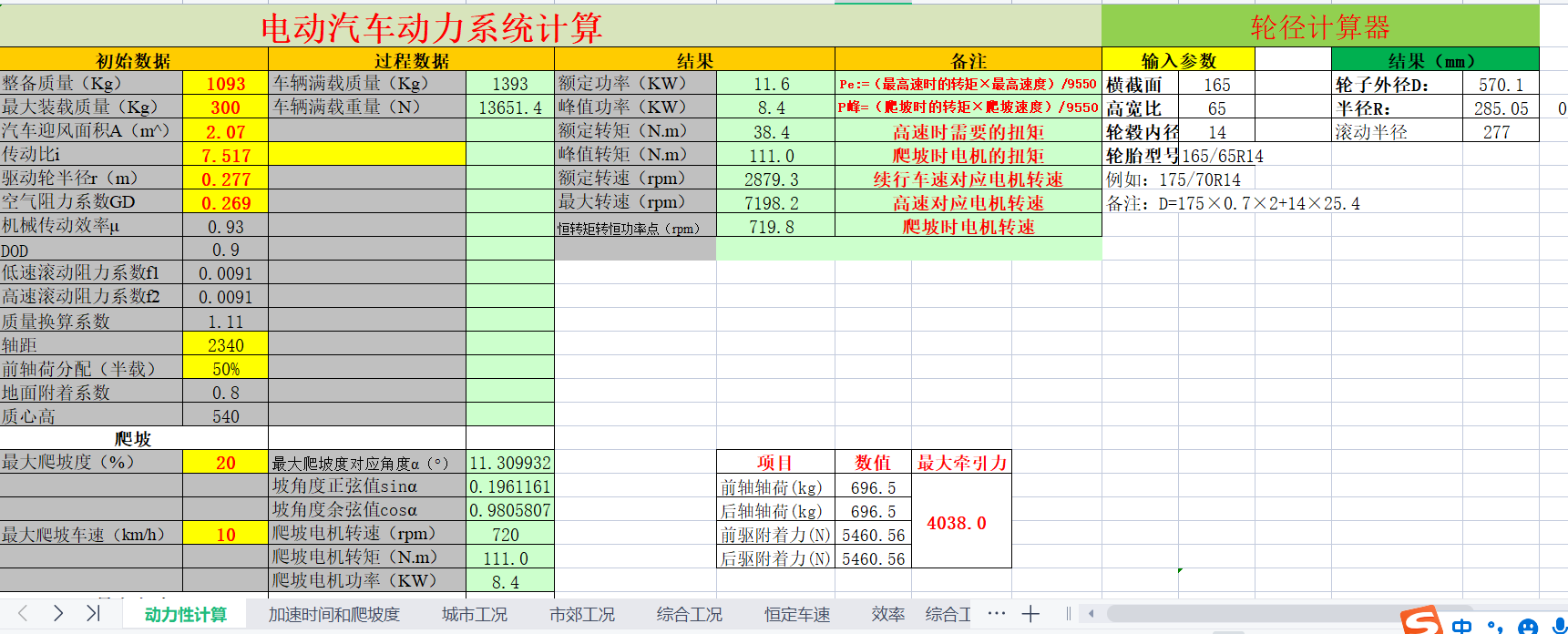
Task: Select the 横截面 input cell 165
Action: click(1217, 84)
